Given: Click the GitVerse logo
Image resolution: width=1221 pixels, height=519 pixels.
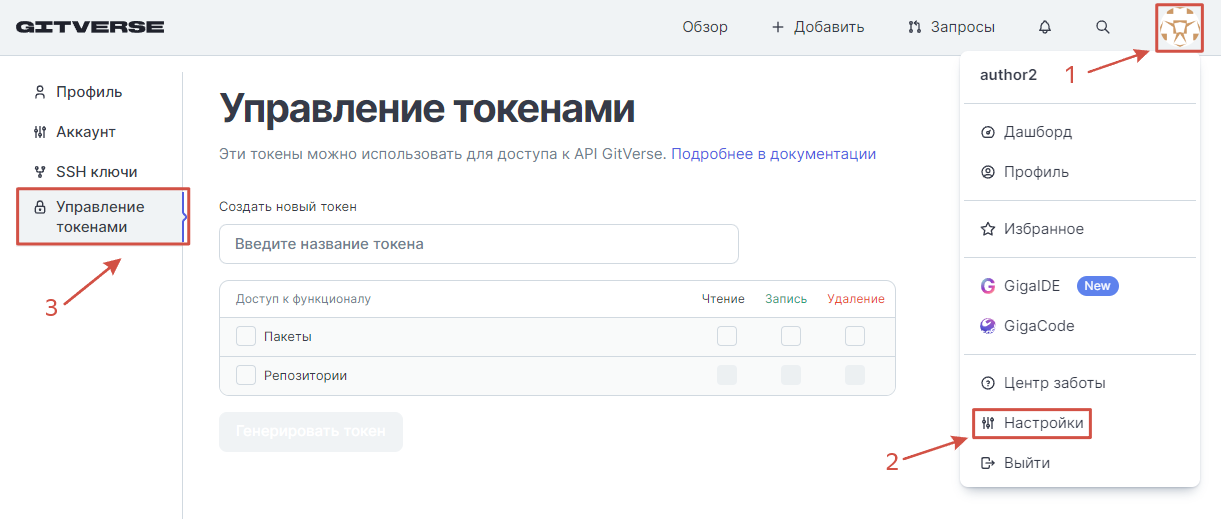Looking at the screenshot, I should 90,27.
